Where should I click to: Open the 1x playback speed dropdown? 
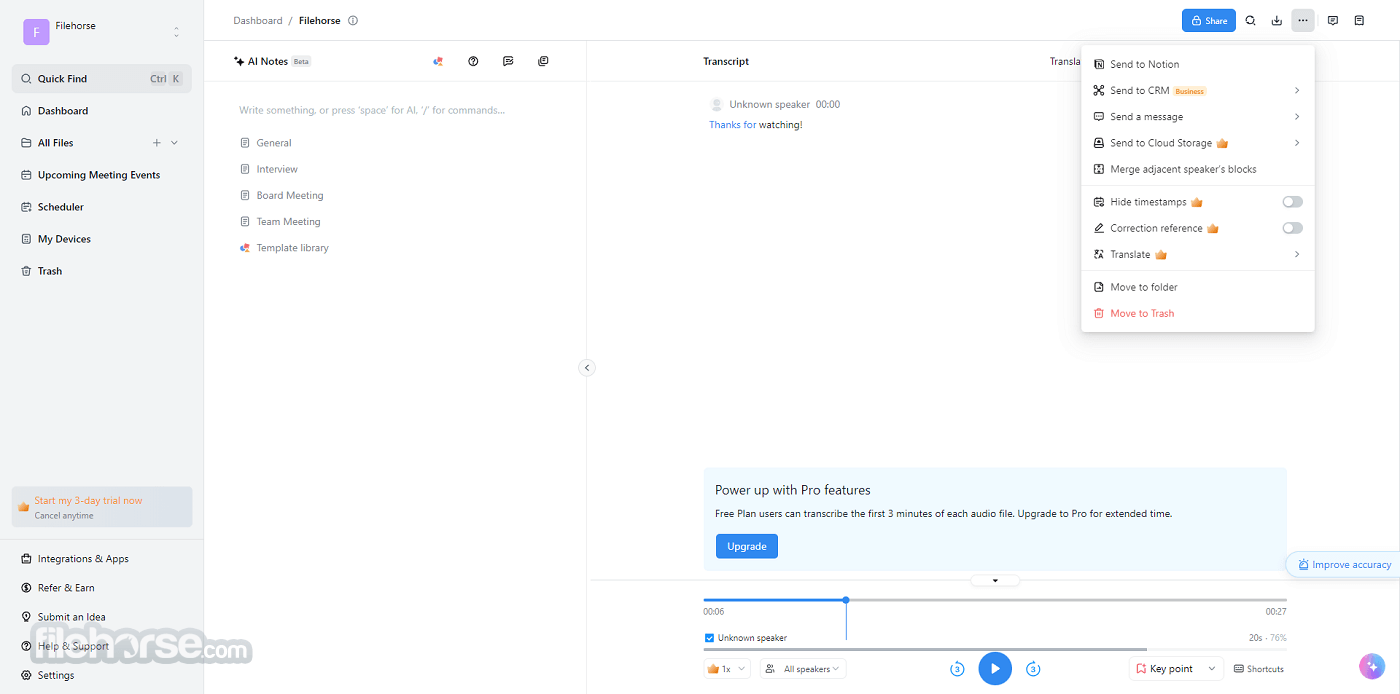727,669
